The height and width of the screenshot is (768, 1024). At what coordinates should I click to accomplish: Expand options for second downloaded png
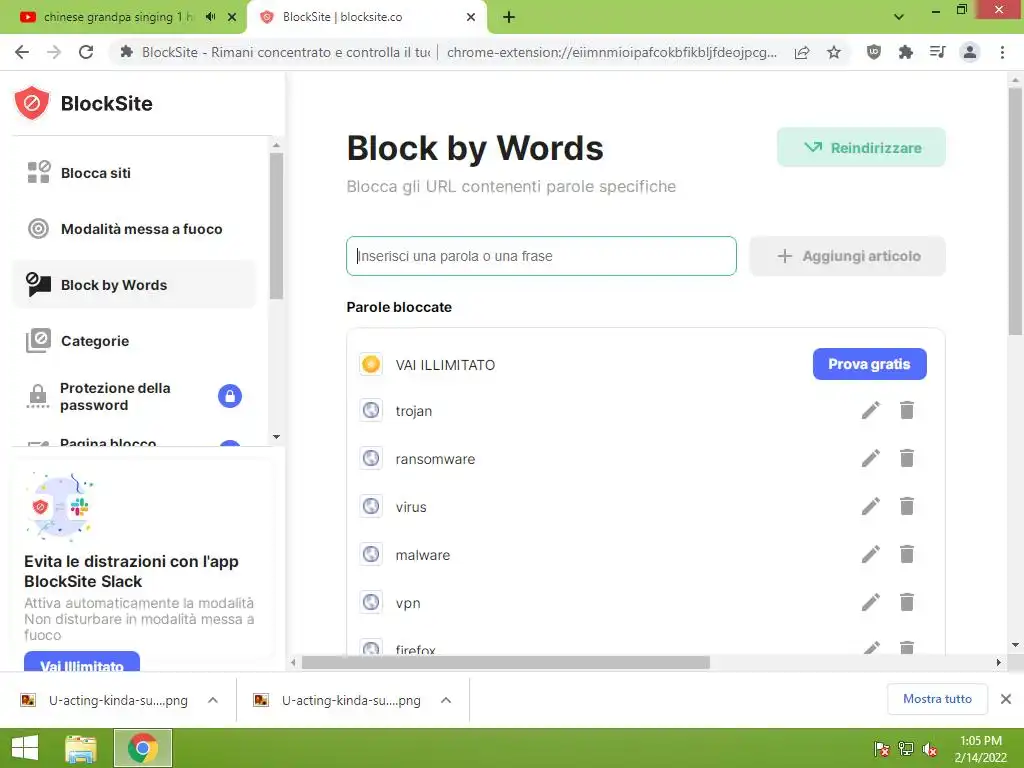(446, 700)
